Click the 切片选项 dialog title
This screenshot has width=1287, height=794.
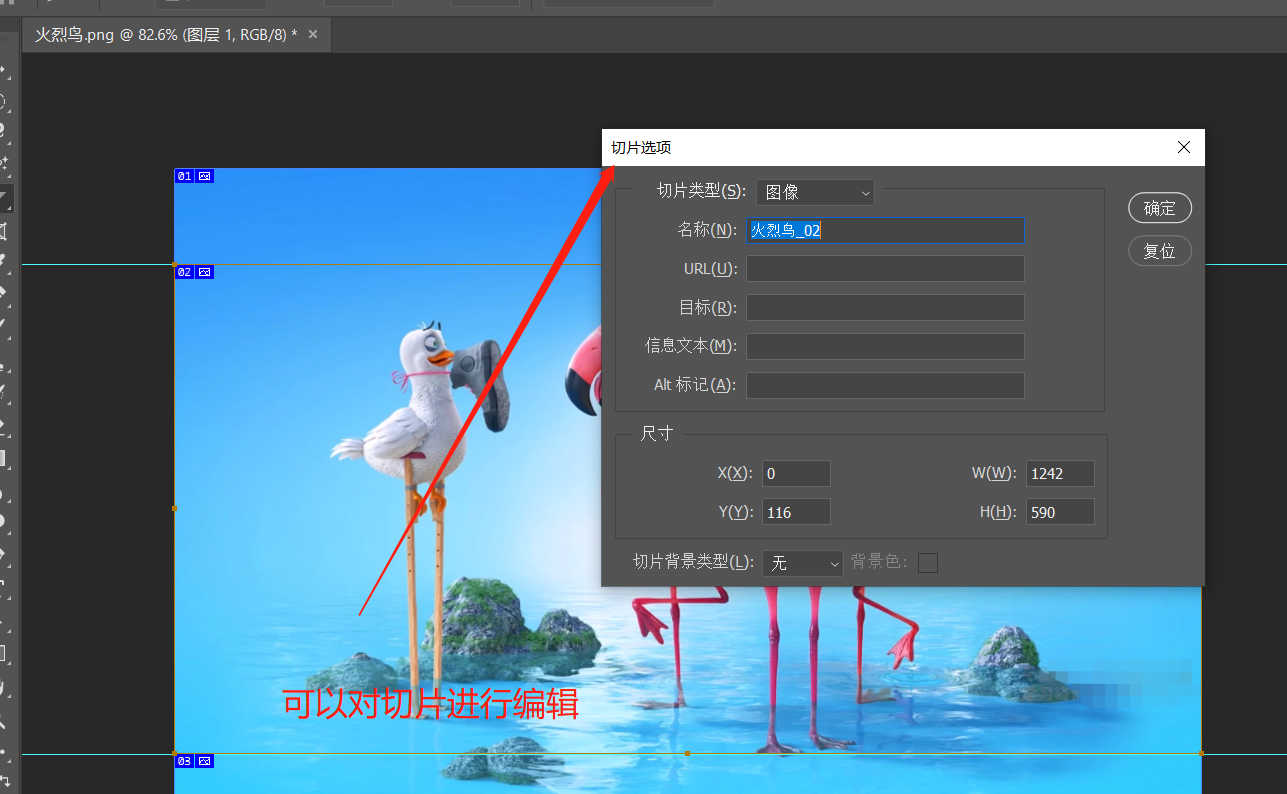tap(641, 147)
